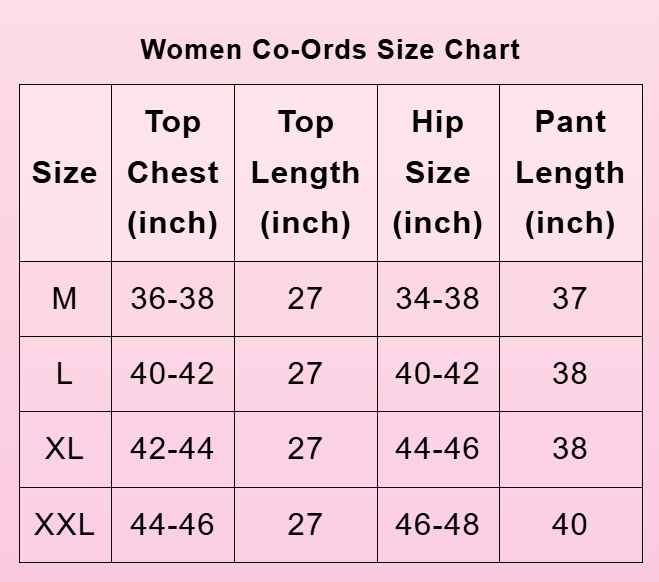Click the 44-46 hip size cell

[x=437, y=448]
